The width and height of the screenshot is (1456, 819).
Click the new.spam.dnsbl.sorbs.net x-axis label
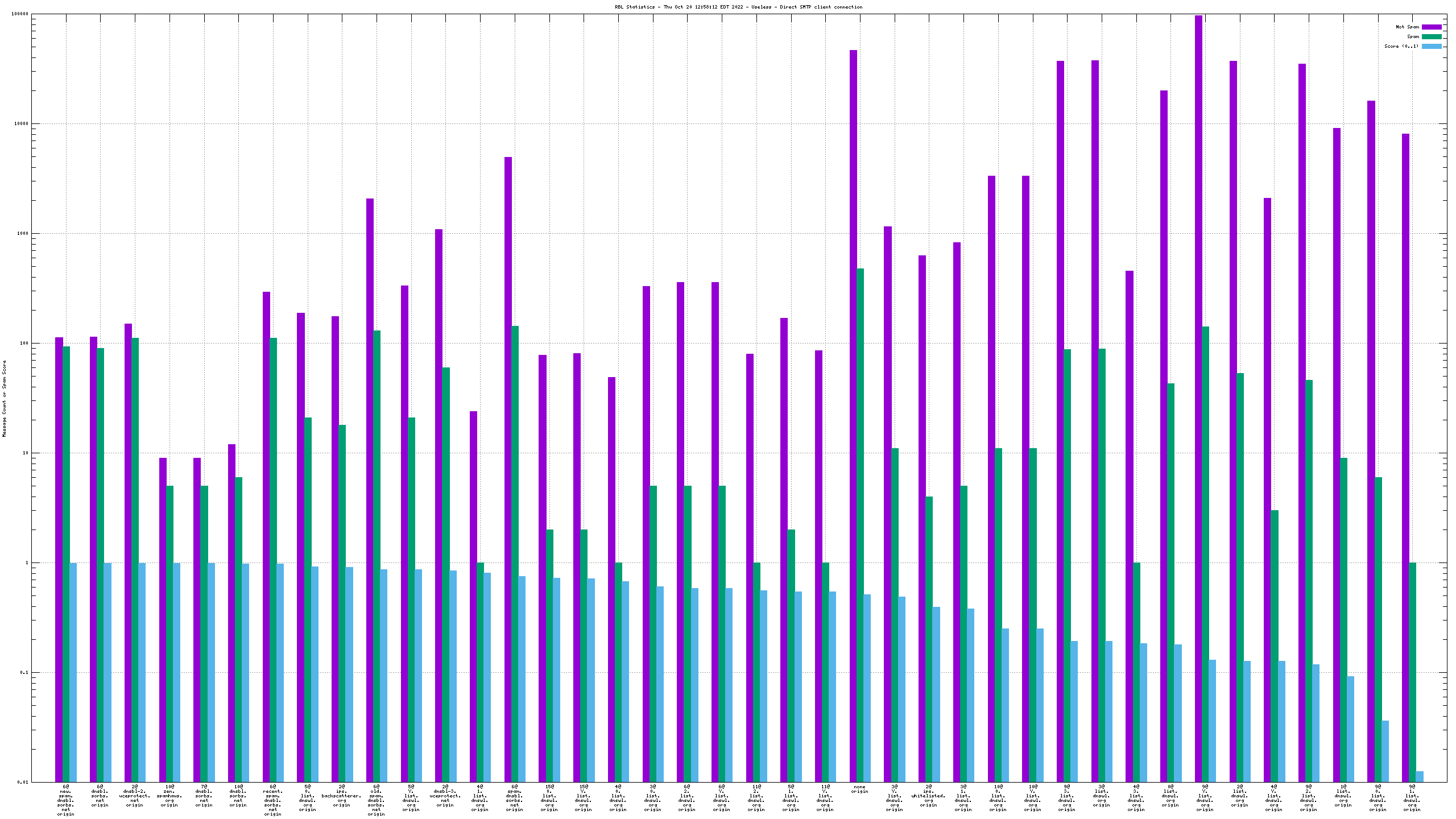pos(66,800)
